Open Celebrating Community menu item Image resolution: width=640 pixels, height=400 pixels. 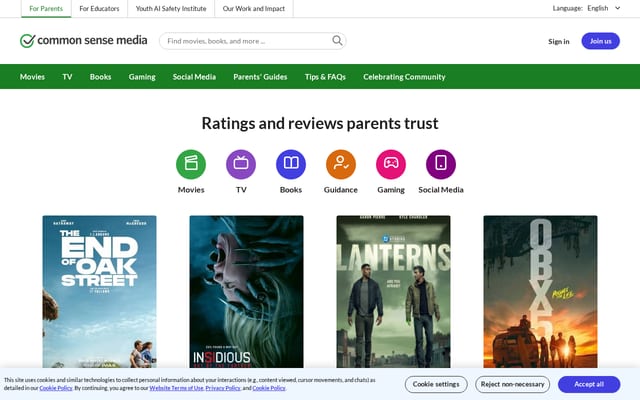404,77
